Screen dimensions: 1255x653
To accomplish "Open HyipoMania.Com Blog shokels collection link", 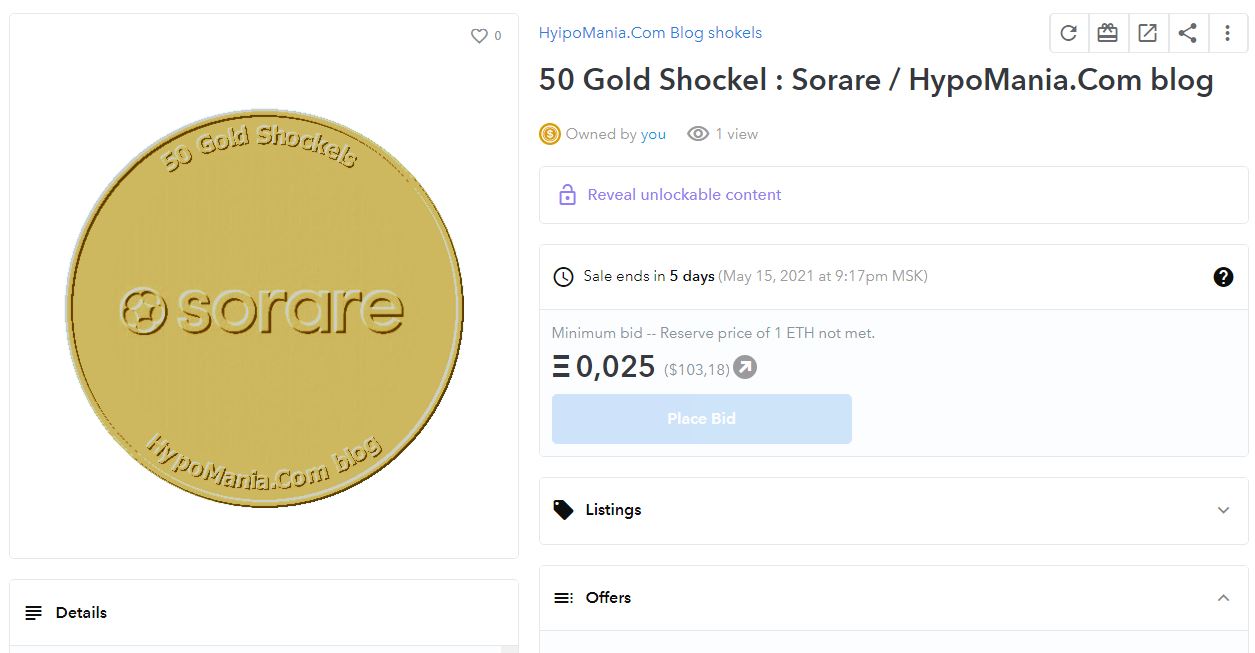I will [x=650, y=33].
